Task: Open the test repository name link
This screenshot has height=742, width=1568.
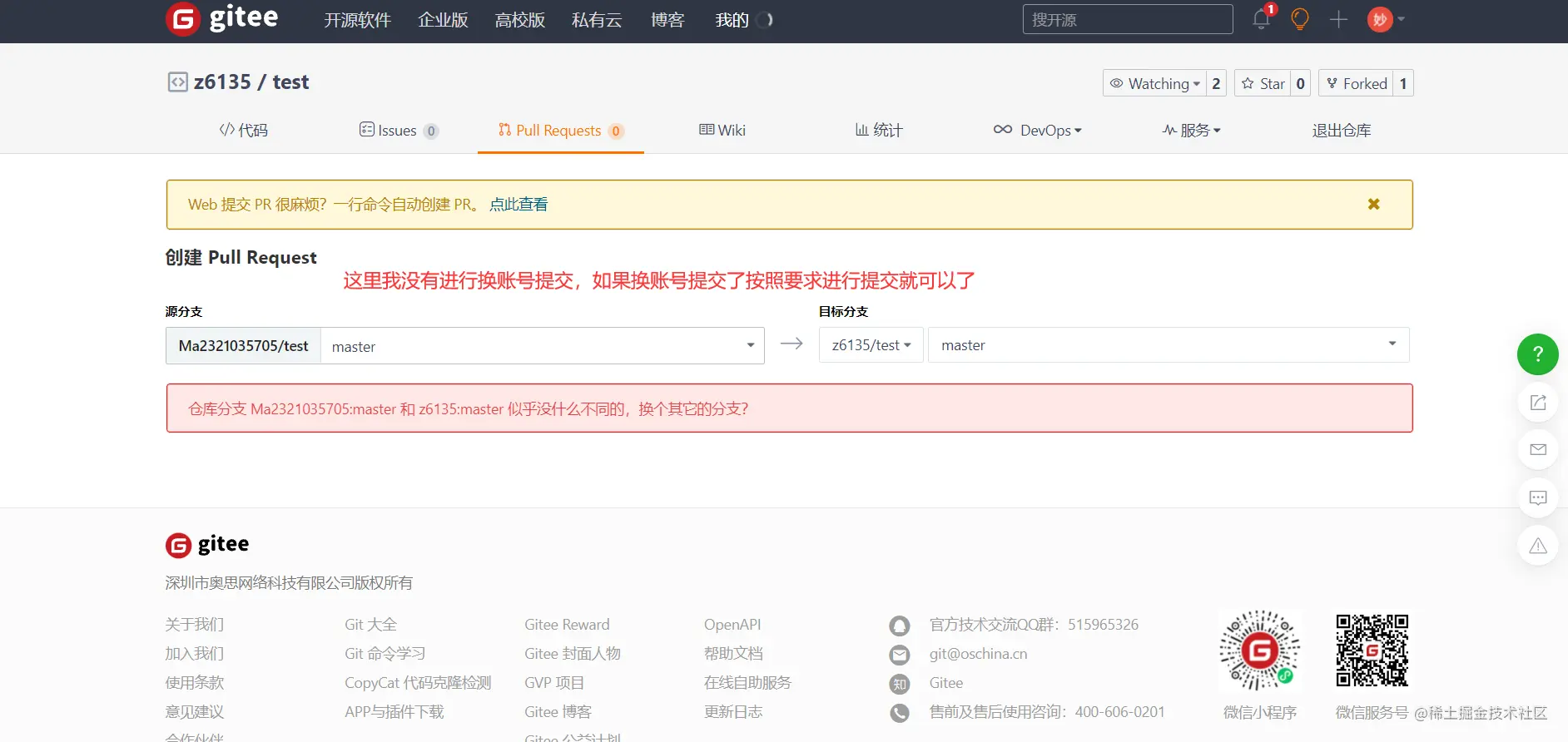Action: point(290,82)
